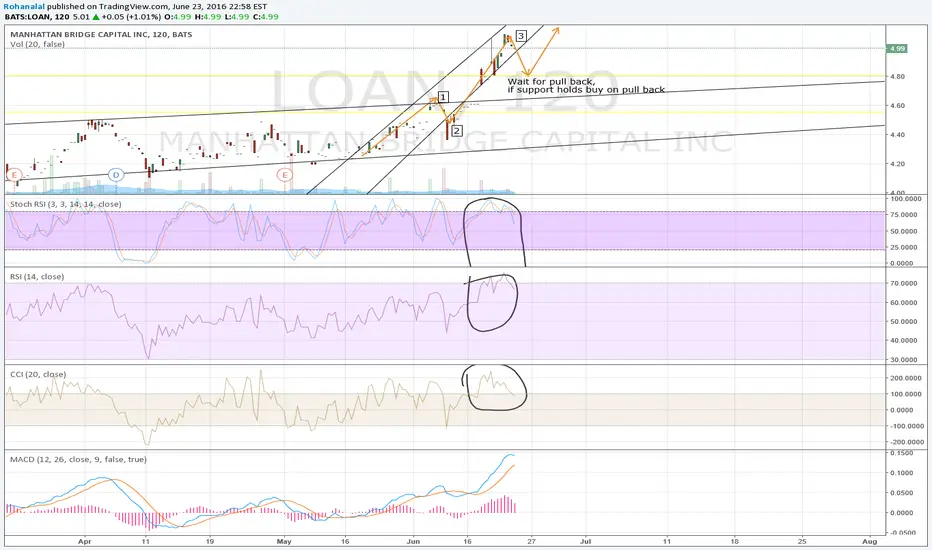The height and width of the screenshot is (550, 932).
Task: Click the -100.0000 CCI axis value
Action: [905, 426]
